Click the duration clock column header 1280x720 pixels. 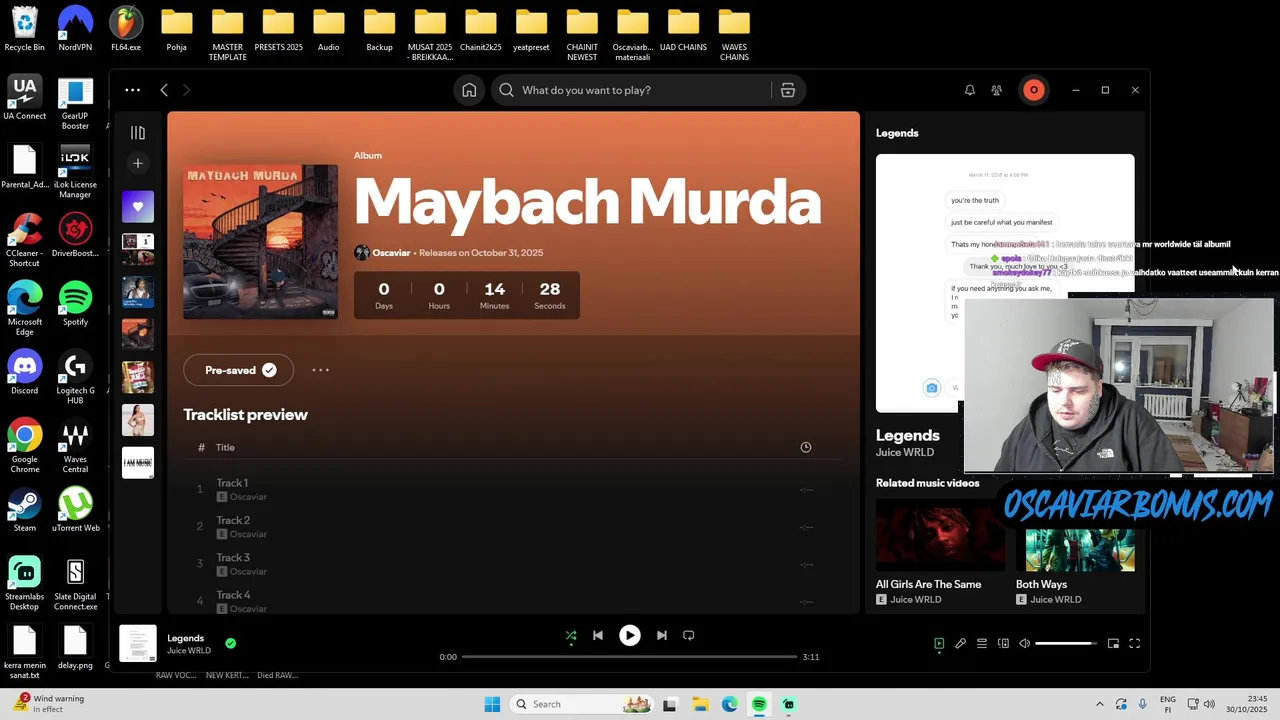(x=806, y=447)
